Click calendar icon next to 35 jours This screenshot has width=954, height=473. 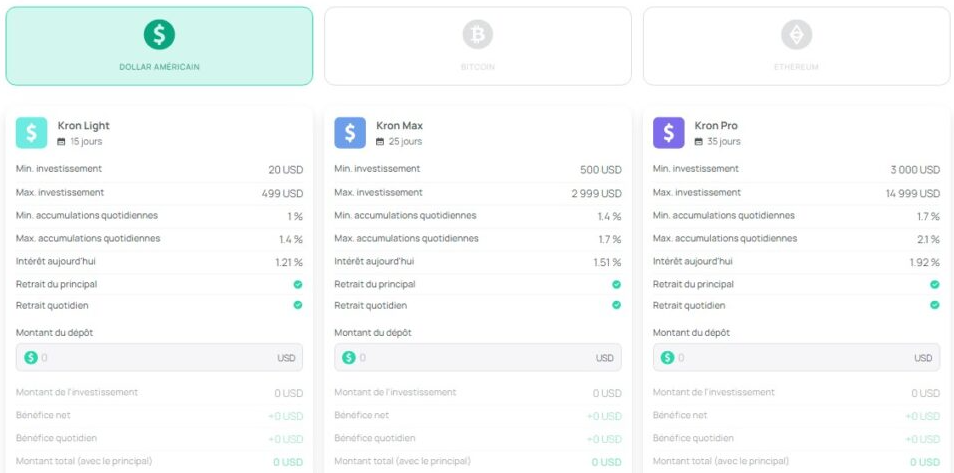pos(699,142)
